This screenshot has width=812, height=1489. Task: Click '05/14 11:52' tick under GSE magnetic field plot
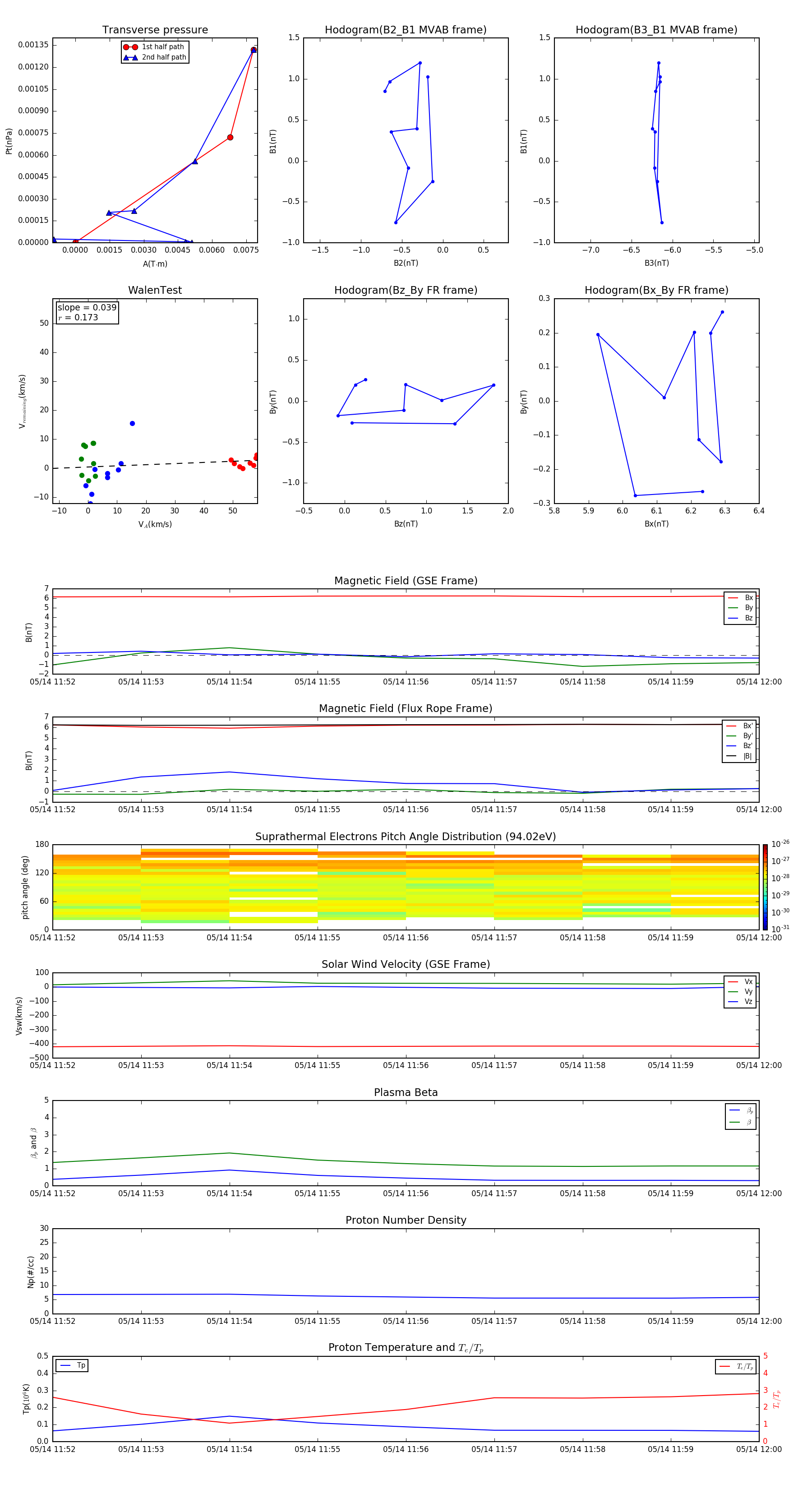(x=53, y=681)
